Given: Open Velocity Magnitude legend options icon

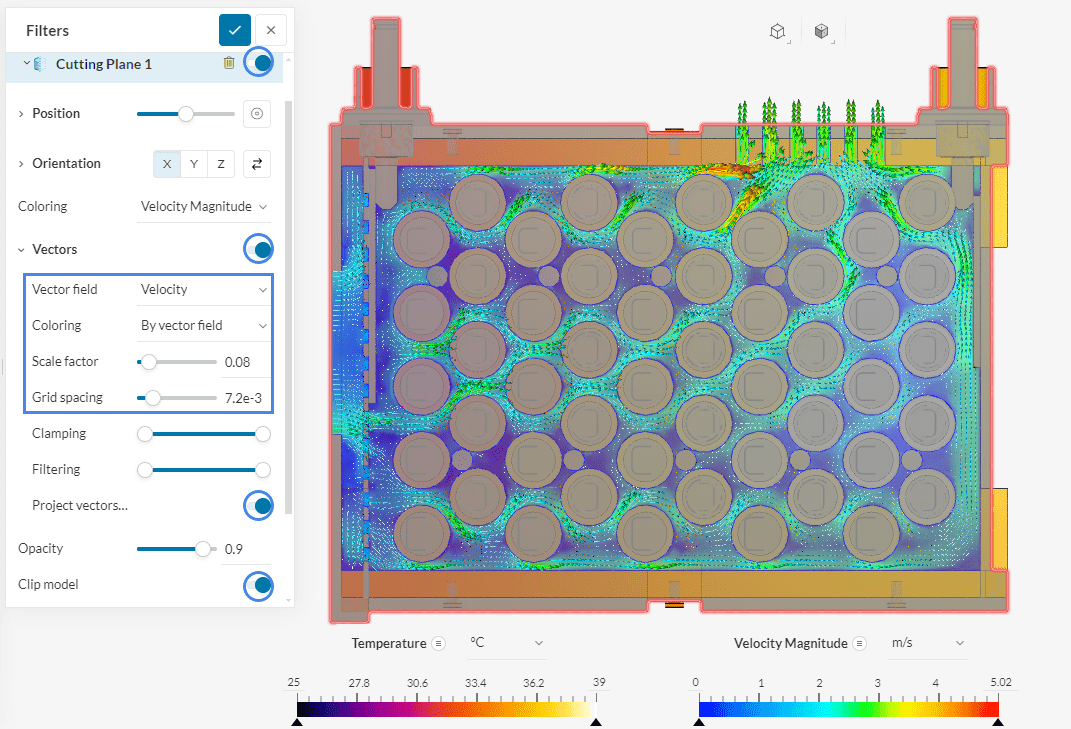Looking at the screenshot, I should 860,643.
